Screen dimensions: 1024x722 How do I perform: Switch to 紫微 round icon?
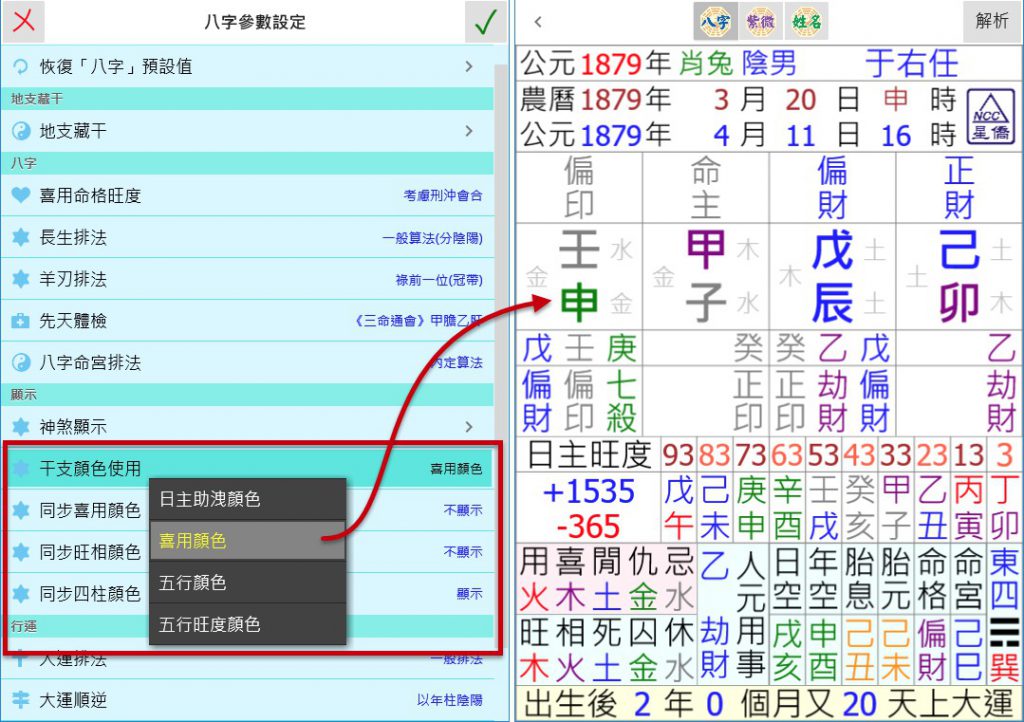tap(759, 21)
